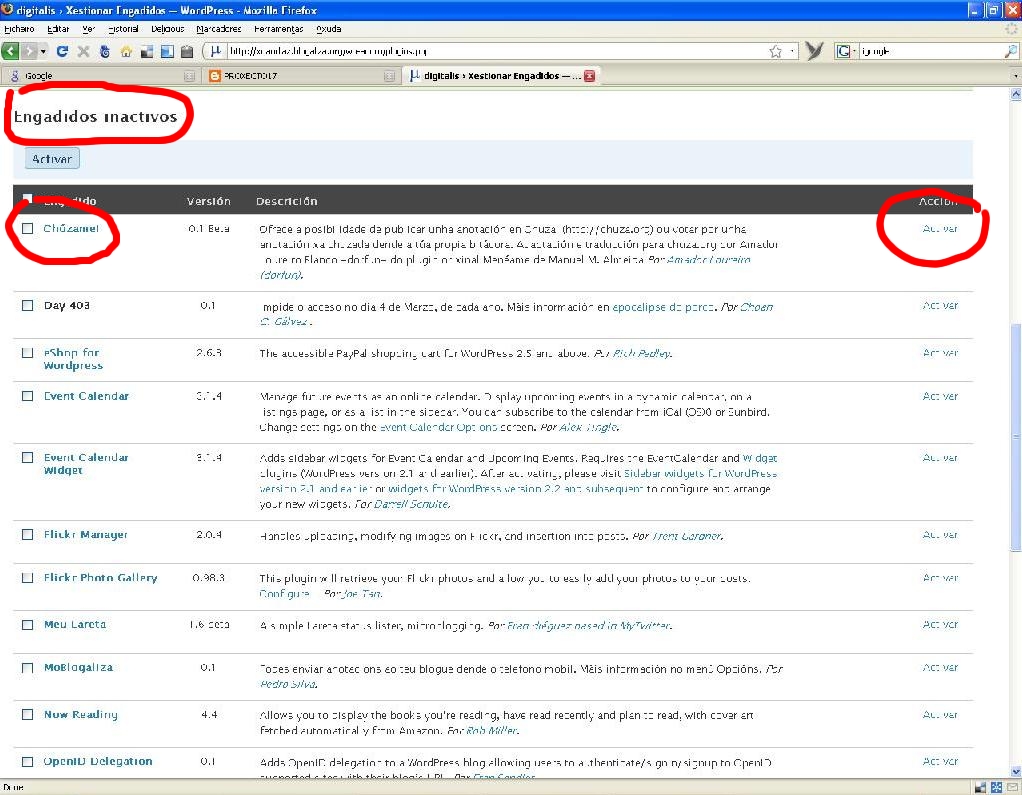Reload the page with the blue refresh icon
This screenshot has height=795, width=1022.
coord(63,51)
